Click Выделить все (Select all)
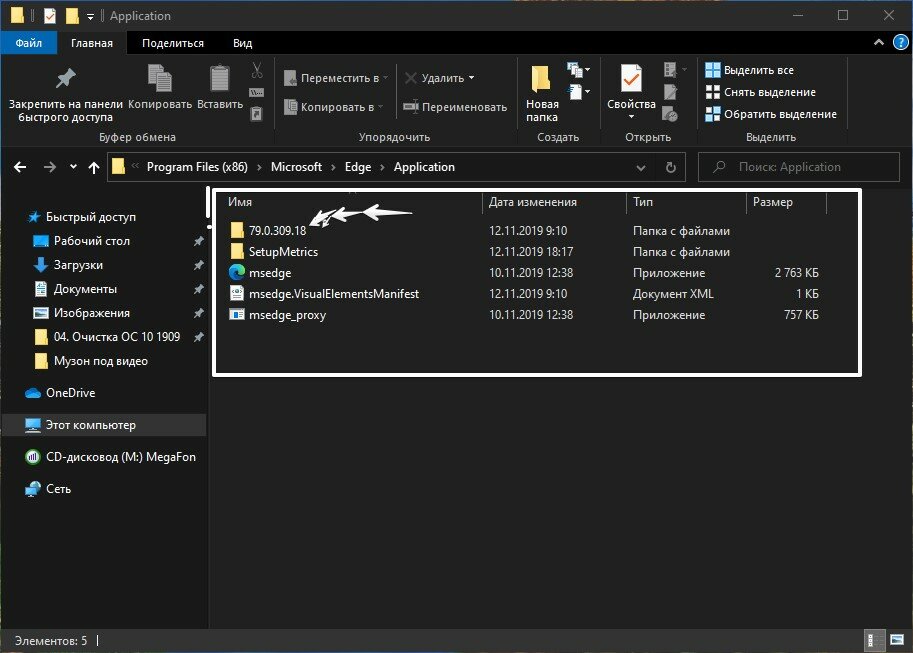This screenshot has height=653, width=913. click(x=749, y=70)
